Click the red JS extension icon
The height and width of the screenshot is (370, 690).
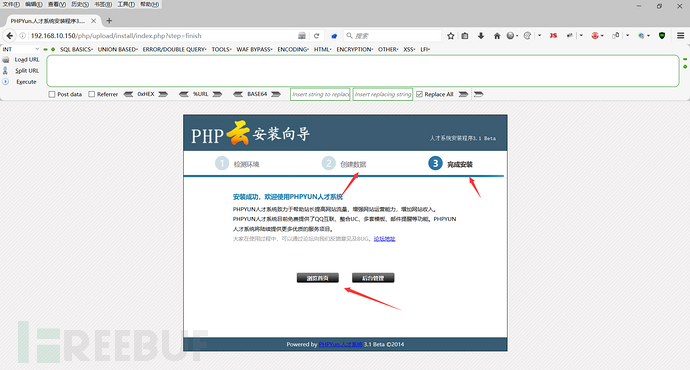click(x=553, y=36)
